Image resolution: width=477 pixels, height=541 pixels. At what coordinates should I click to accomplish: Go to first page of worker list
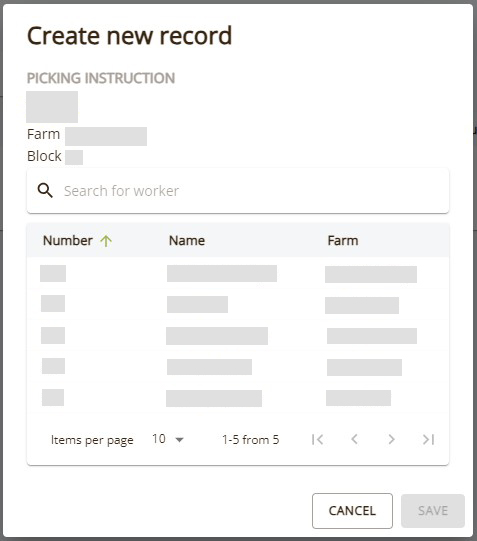(x=317, y=439)
